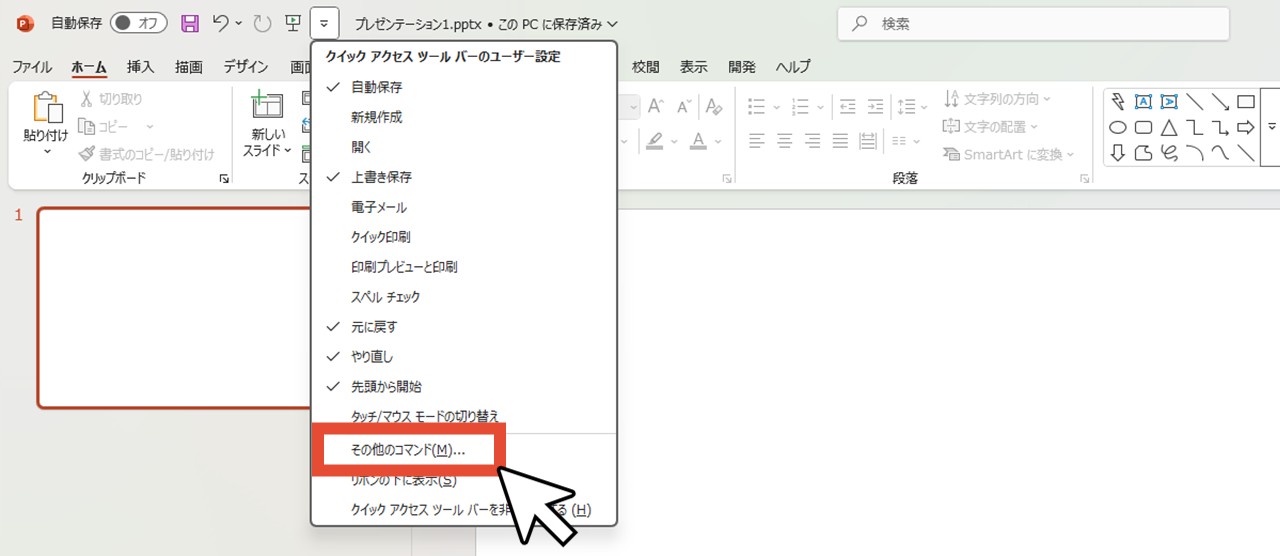Open the 文字の配置 dropdown
1280x556 pixels.
pyautogui.click(x=1034, y=127)
